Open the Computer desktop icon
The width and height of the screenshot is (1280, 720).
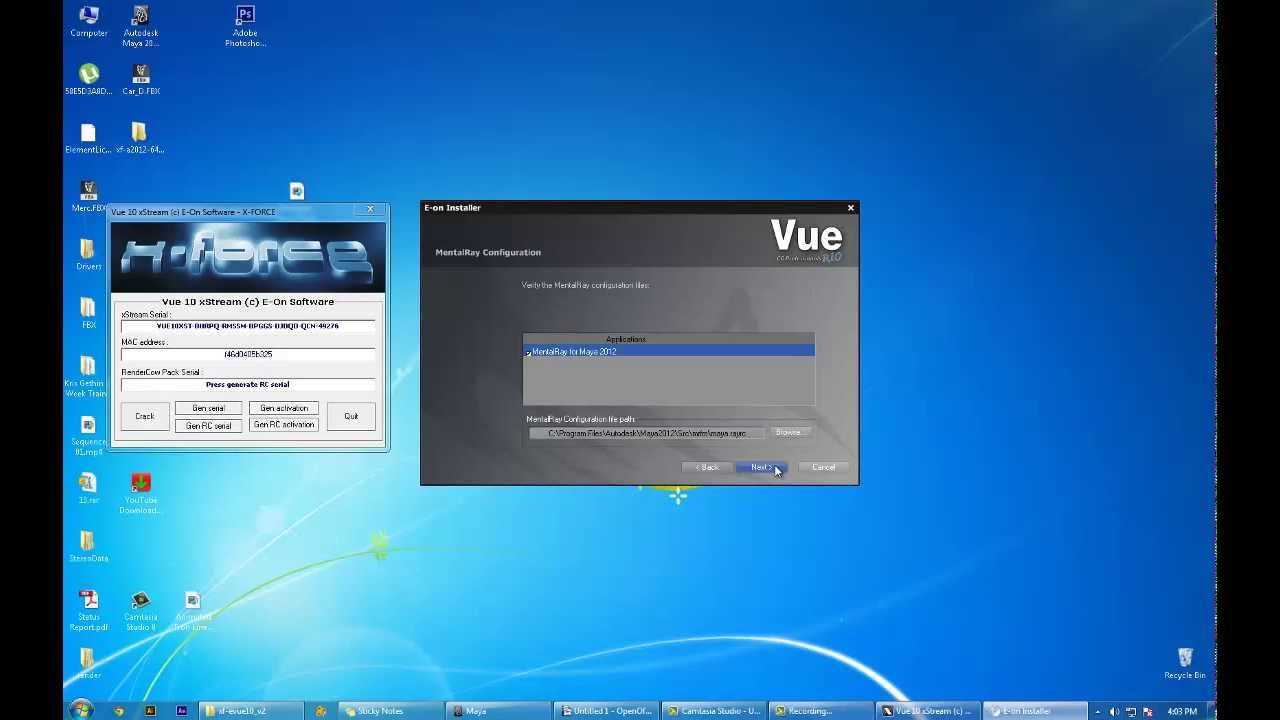tap(88, 21)
